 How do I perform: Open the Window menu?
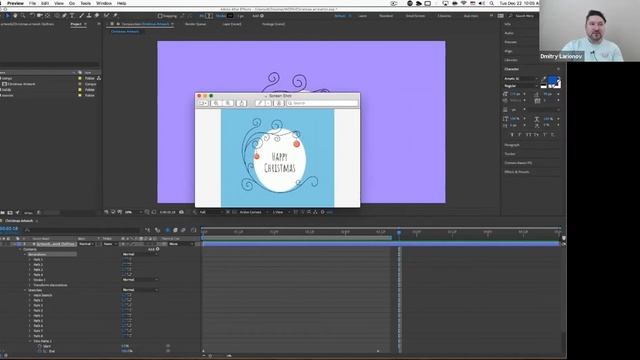point(104,3)
